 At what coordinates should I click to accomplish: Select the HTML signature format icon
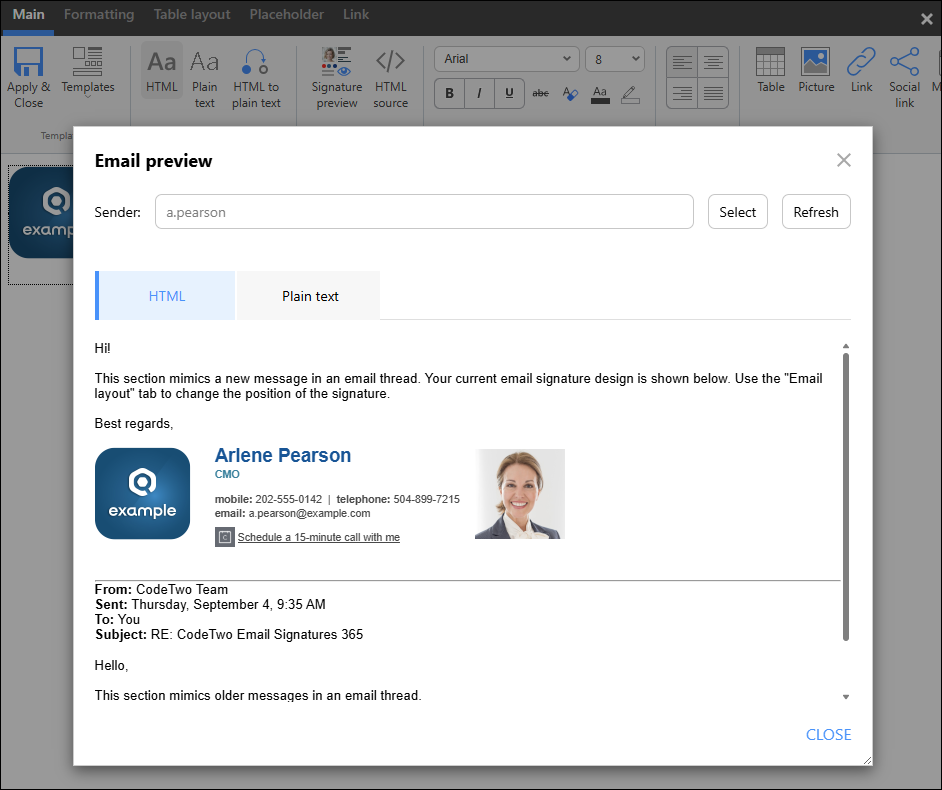coord(162,62)
